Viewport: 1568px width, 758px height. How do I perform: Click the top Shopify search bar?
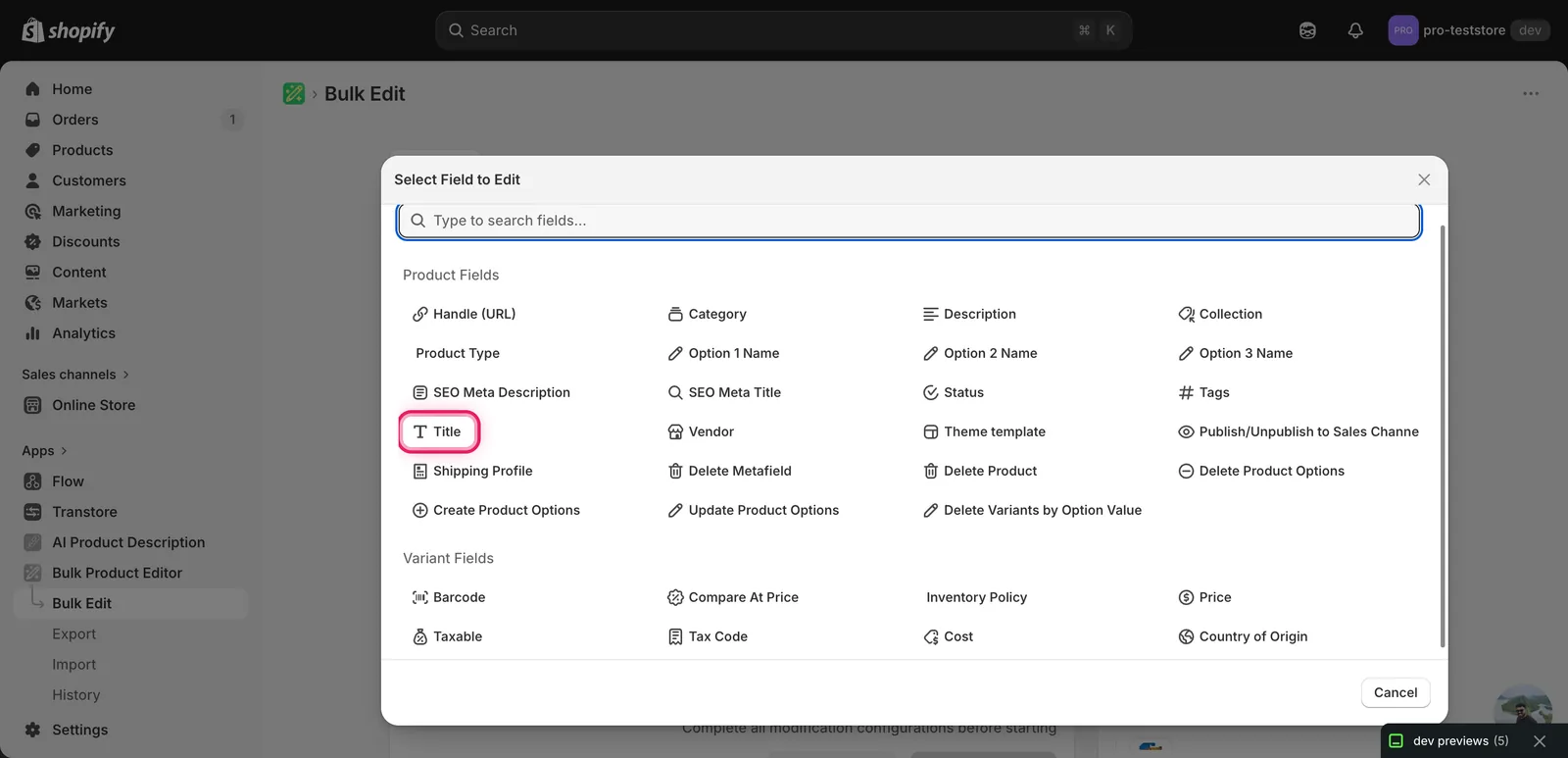click(783, 30)
